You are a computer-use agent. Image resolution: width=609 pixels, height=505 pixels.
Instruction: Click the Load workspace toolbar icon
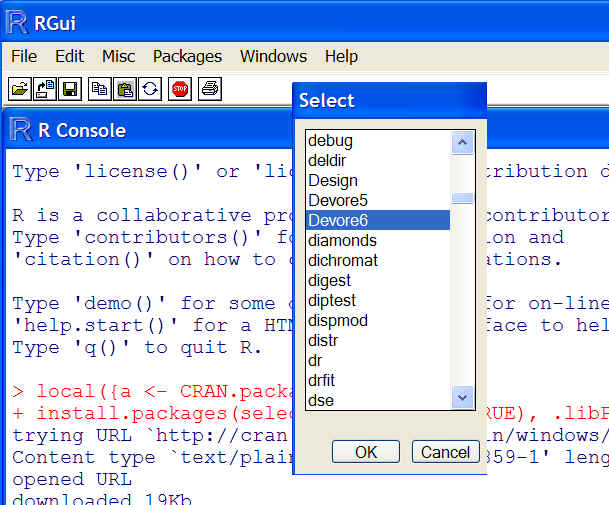click(x=45, y=89)
